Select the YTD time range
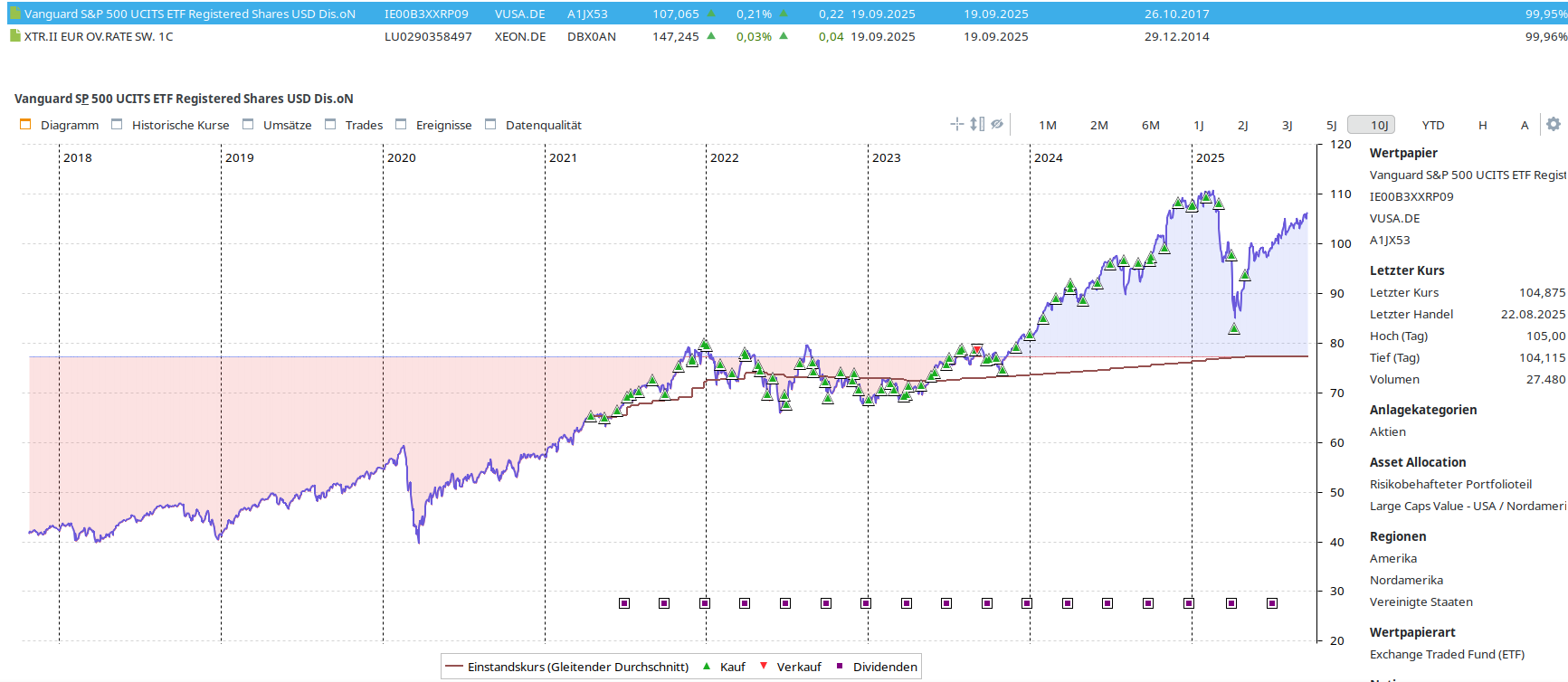This screenshot has height=682, width=1568. coord(1433,125)
